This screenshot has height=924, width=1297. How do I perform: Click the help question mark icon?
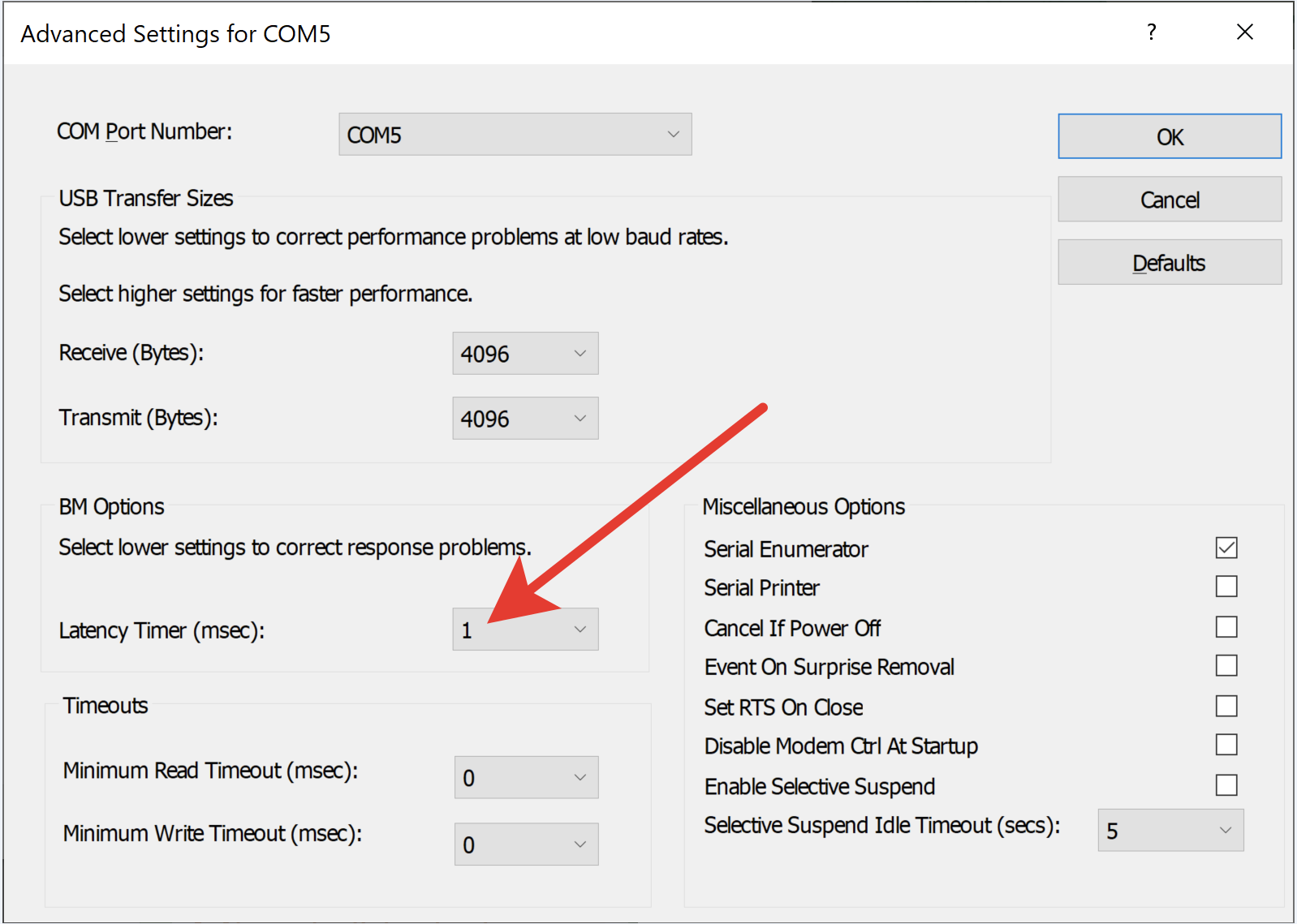1151,32
